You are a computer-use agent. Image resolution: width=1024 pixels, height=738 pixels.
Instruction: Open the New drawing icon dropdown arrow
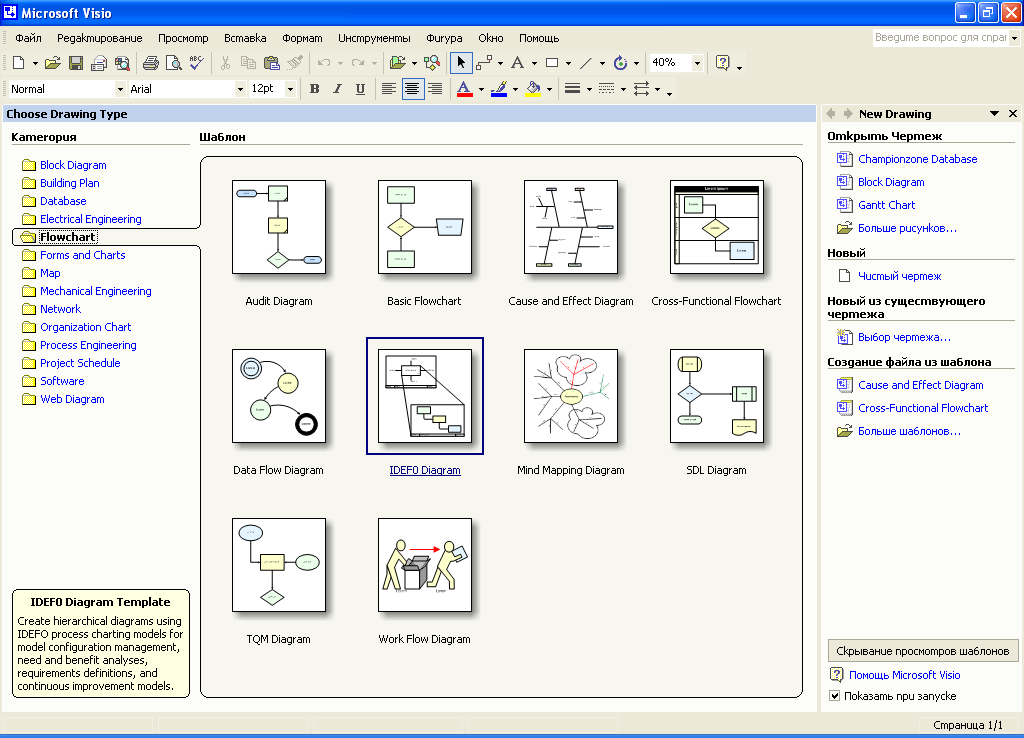click(x=35, y=63)
